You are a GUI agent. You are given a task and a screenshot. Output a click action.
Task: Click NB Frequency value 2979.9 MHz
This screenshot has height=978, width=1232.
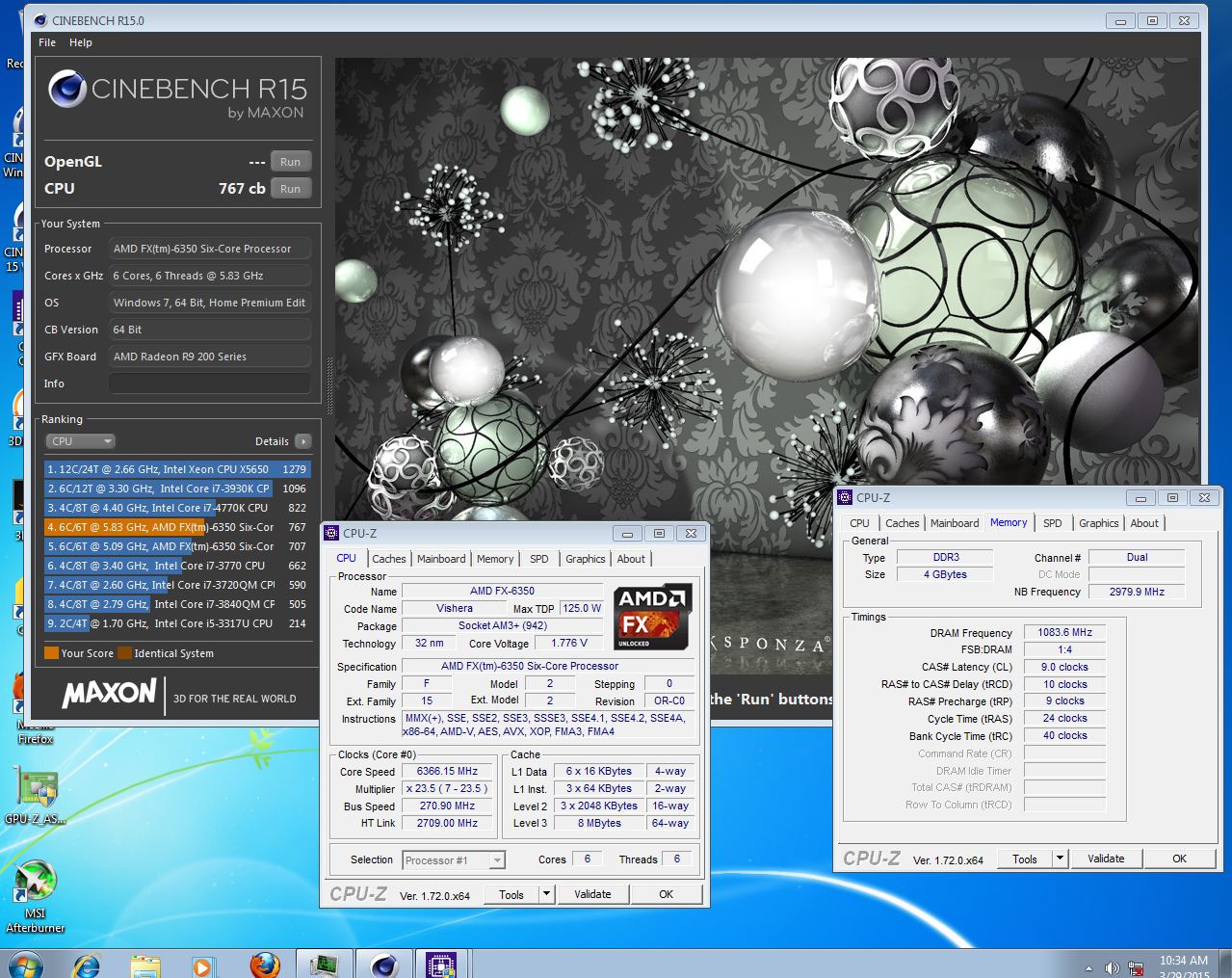pos(1137,593)
